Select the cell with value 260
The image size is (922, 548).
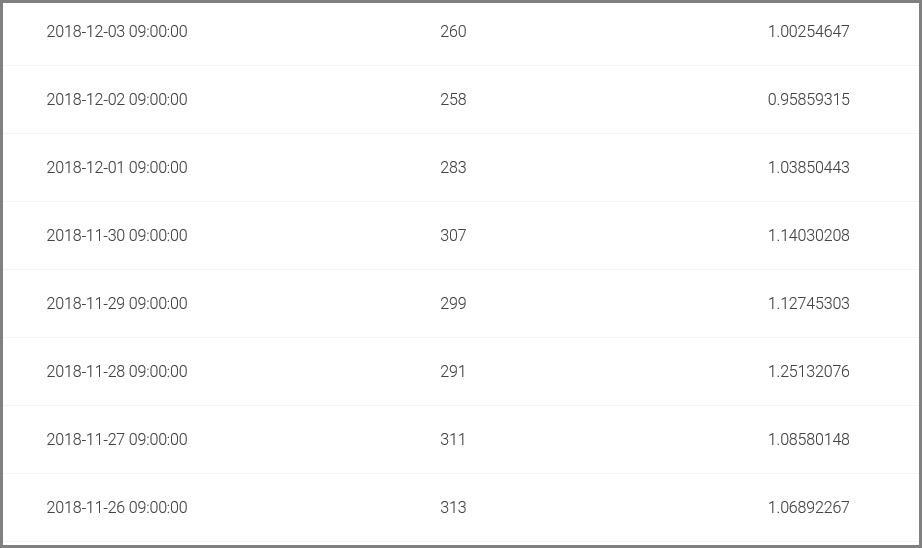[453, 32]
